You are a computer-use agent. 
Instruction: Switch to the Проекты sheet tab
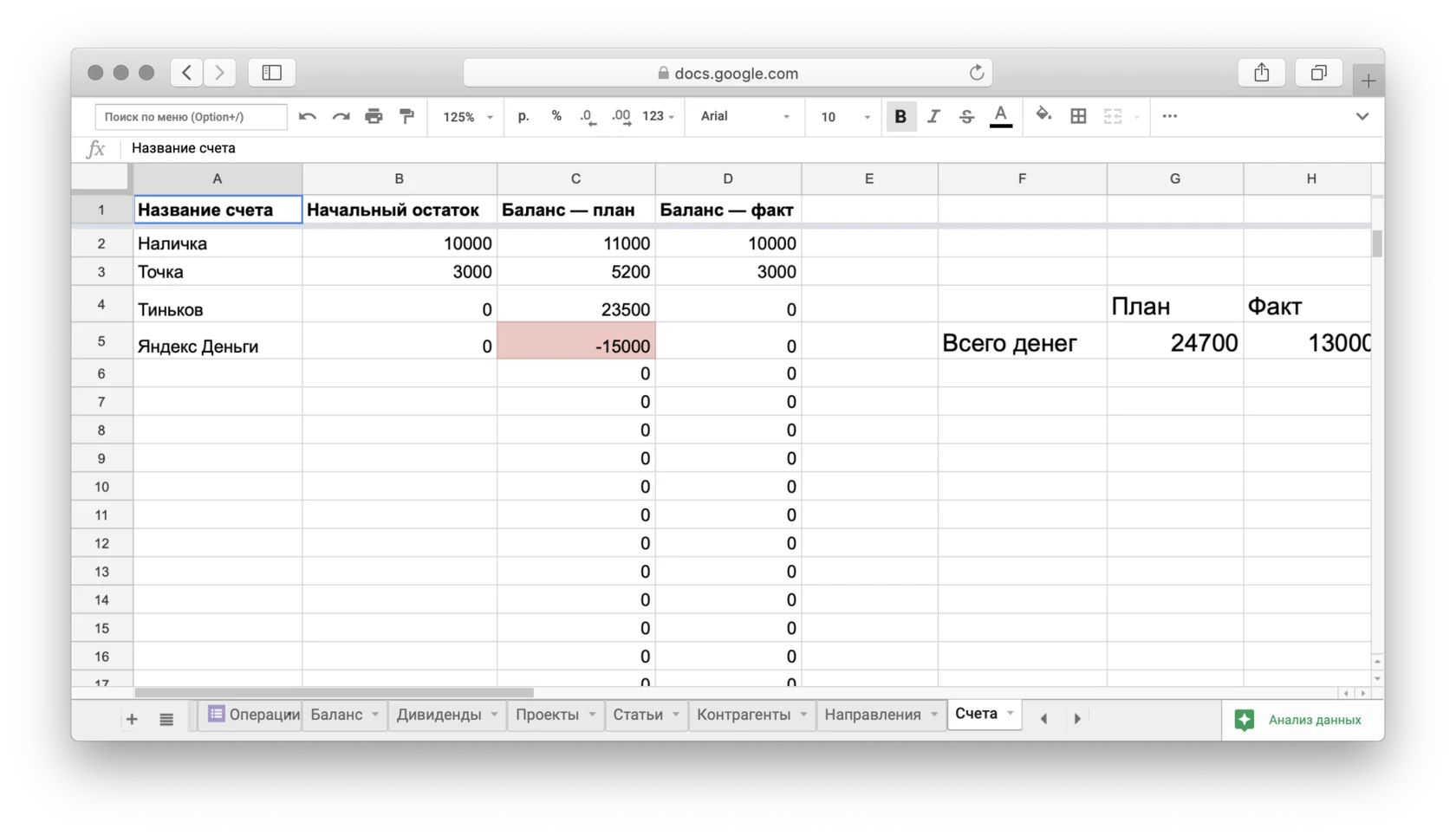tap(547, 715)
